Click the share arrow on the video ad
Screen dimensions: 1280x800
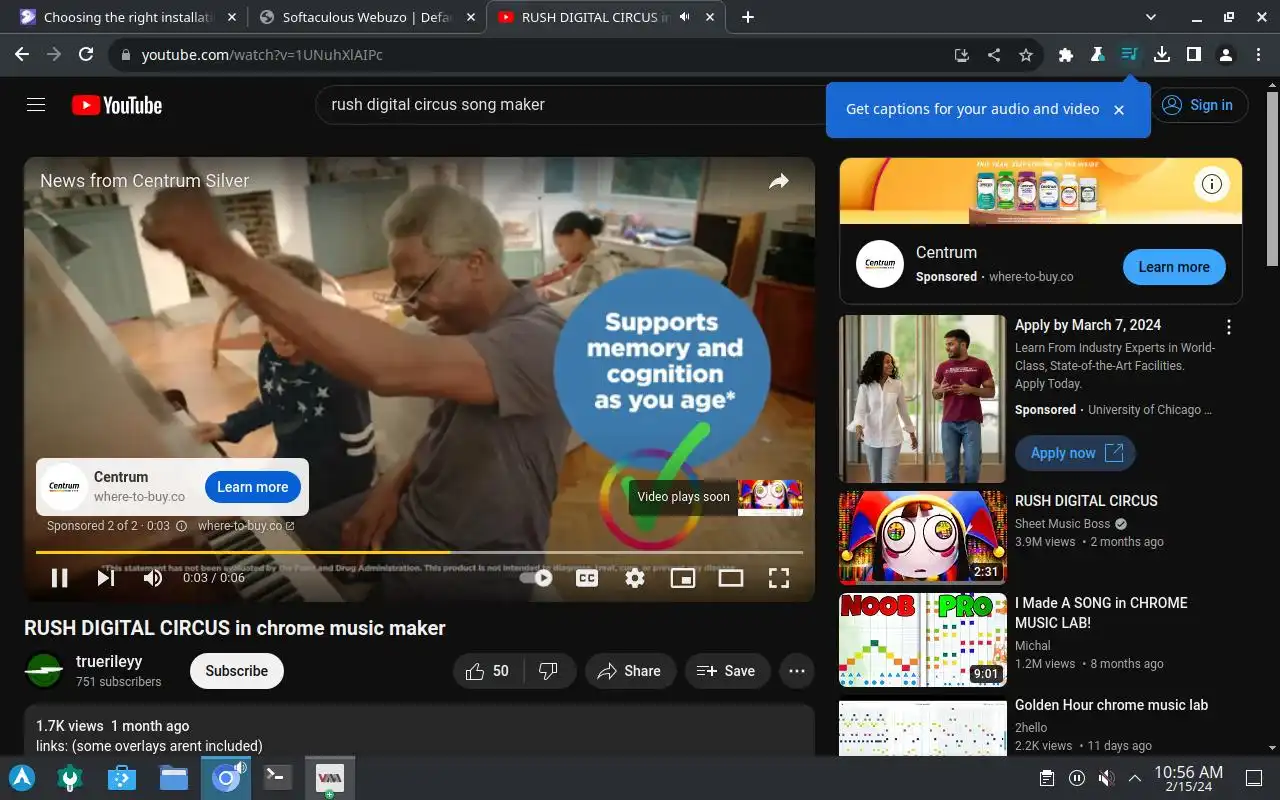point(778,181)
